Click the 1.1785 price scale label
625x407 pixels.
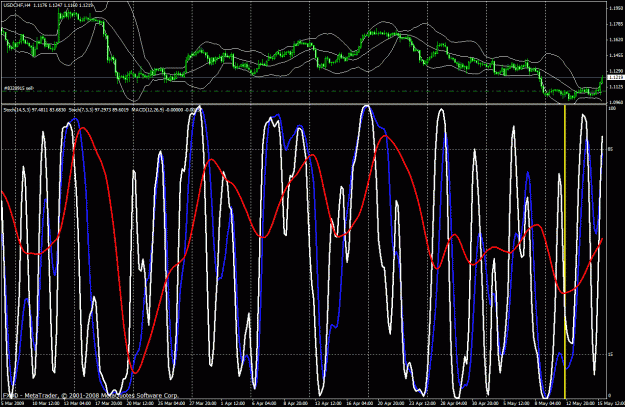(616, 24)
